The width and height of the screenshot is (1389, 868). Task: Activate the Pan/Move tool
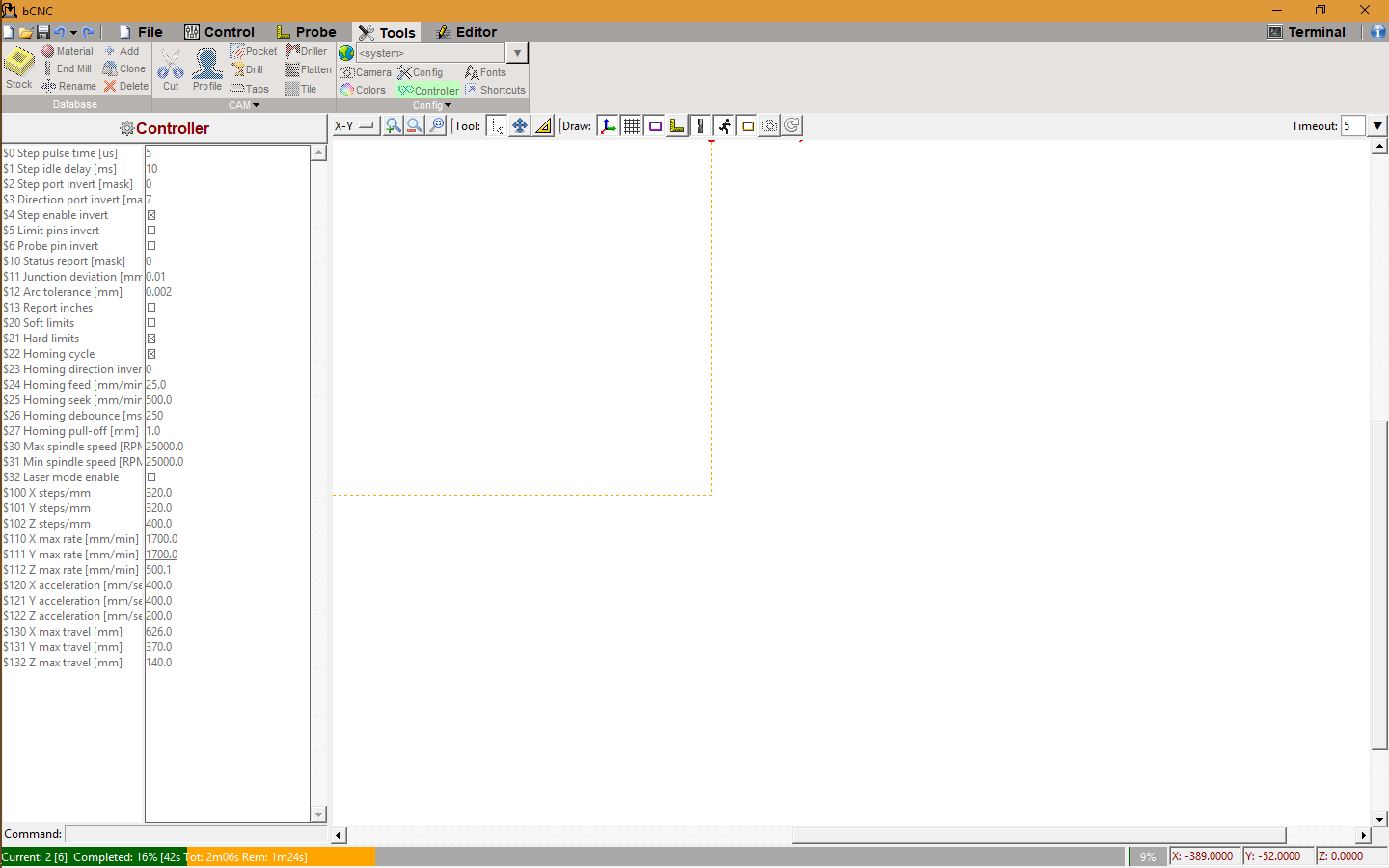click(520, 125)
